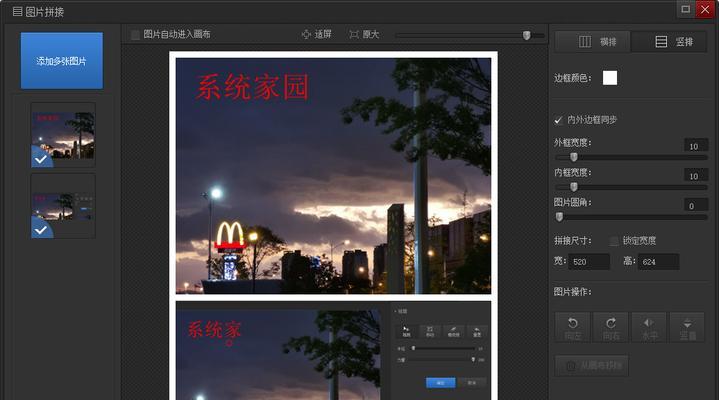This screenshot has width=719, height=400.
Task: Click the 图片拼接 menu icon in title bar
Action: point(17,11)
